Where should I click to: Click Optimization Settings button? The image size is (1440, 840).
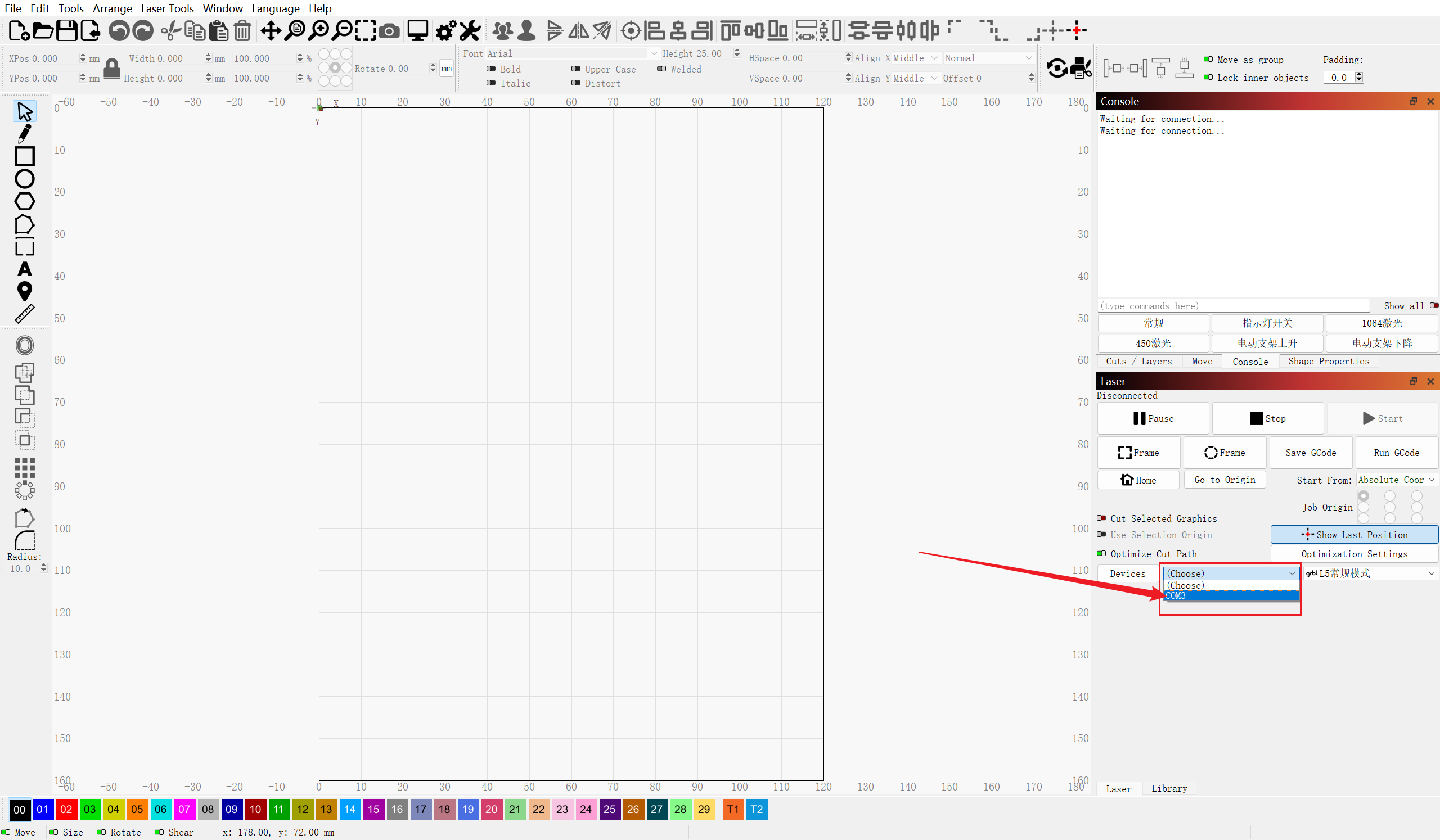coord(1354,554)
